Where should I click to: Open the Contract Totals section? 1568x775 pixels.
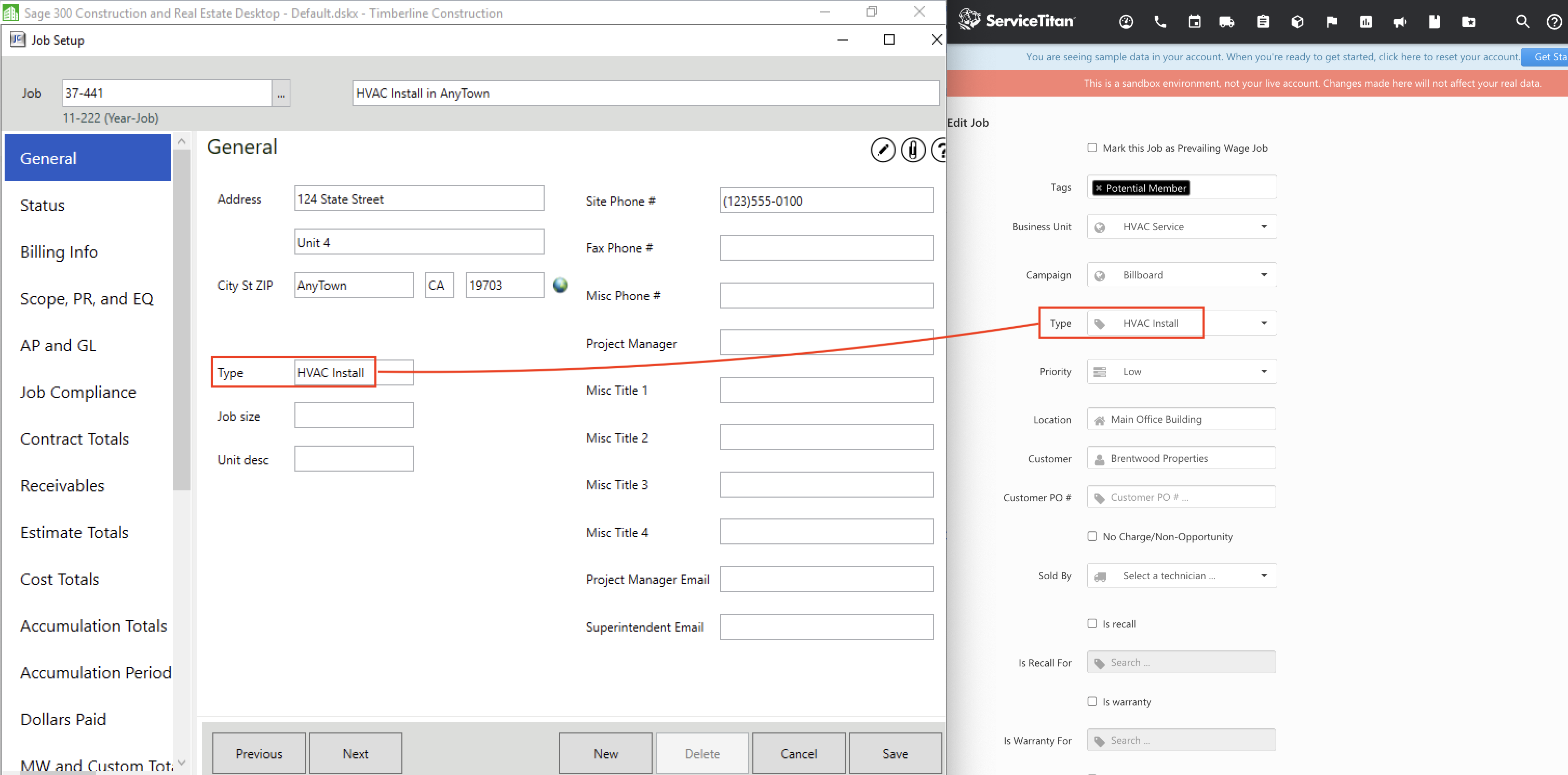88,439
